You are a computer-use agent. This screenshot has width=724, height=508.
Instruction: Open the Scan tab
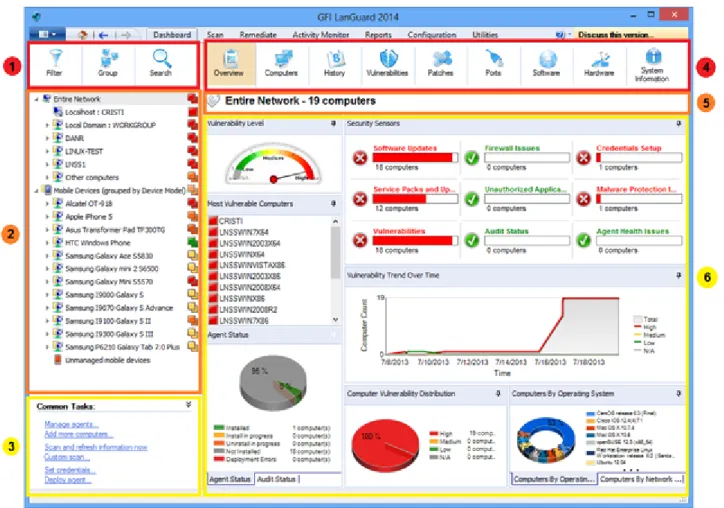click(x=215, y=35)
